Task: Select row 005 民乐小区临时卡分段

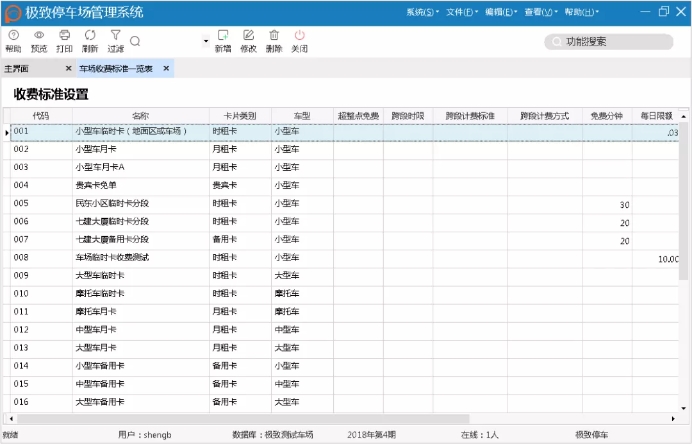Action: pos(110,203)
